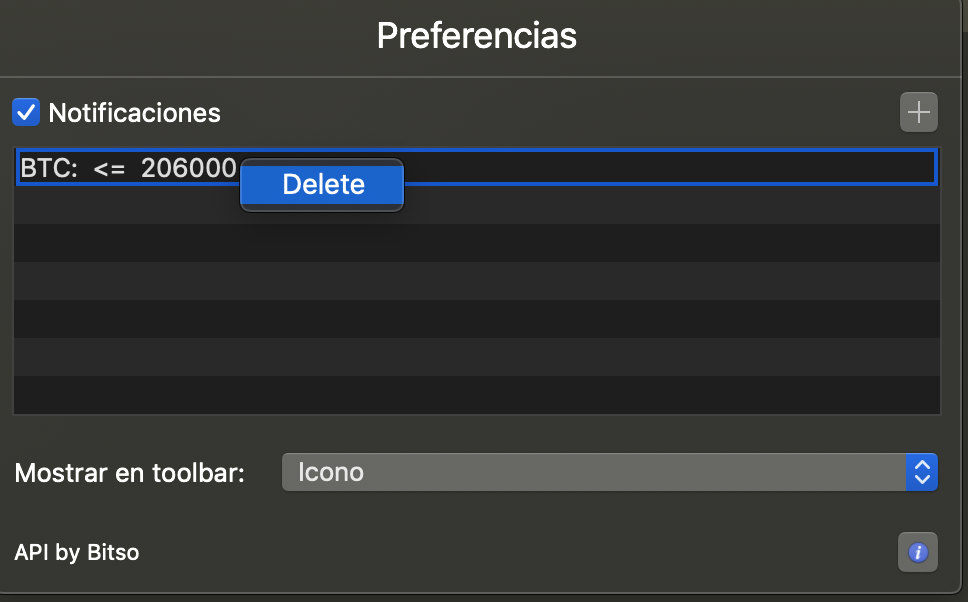Select the empty second row in notifications list

tap(600, 205)
